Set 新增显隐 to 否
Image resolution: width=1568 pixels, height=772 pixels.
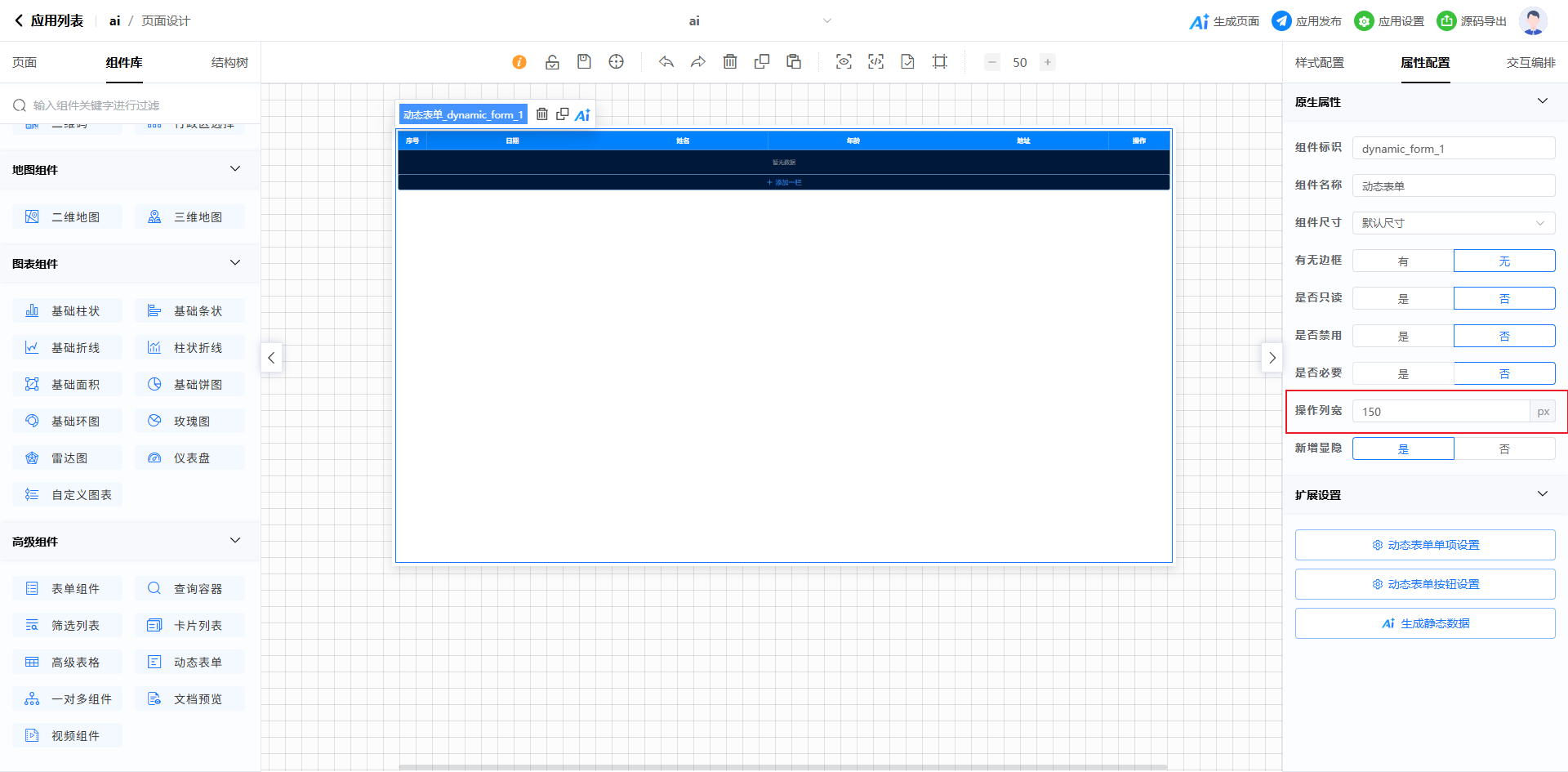pos(1504,449)
